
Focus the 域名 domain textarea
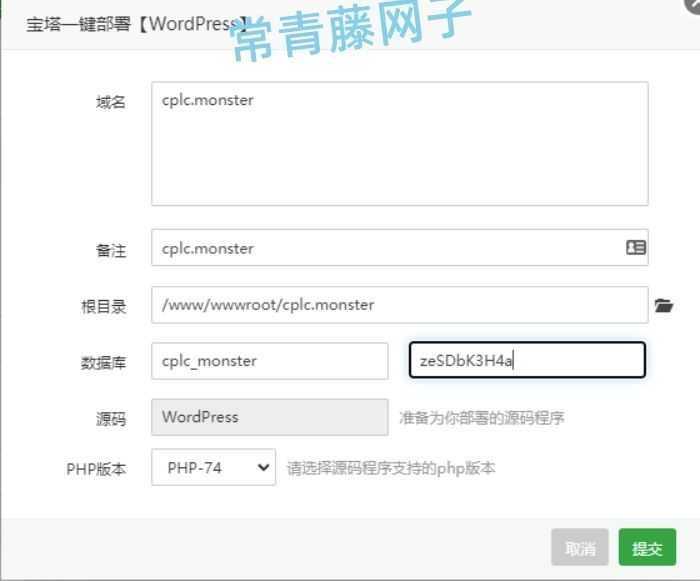[400, 144]
